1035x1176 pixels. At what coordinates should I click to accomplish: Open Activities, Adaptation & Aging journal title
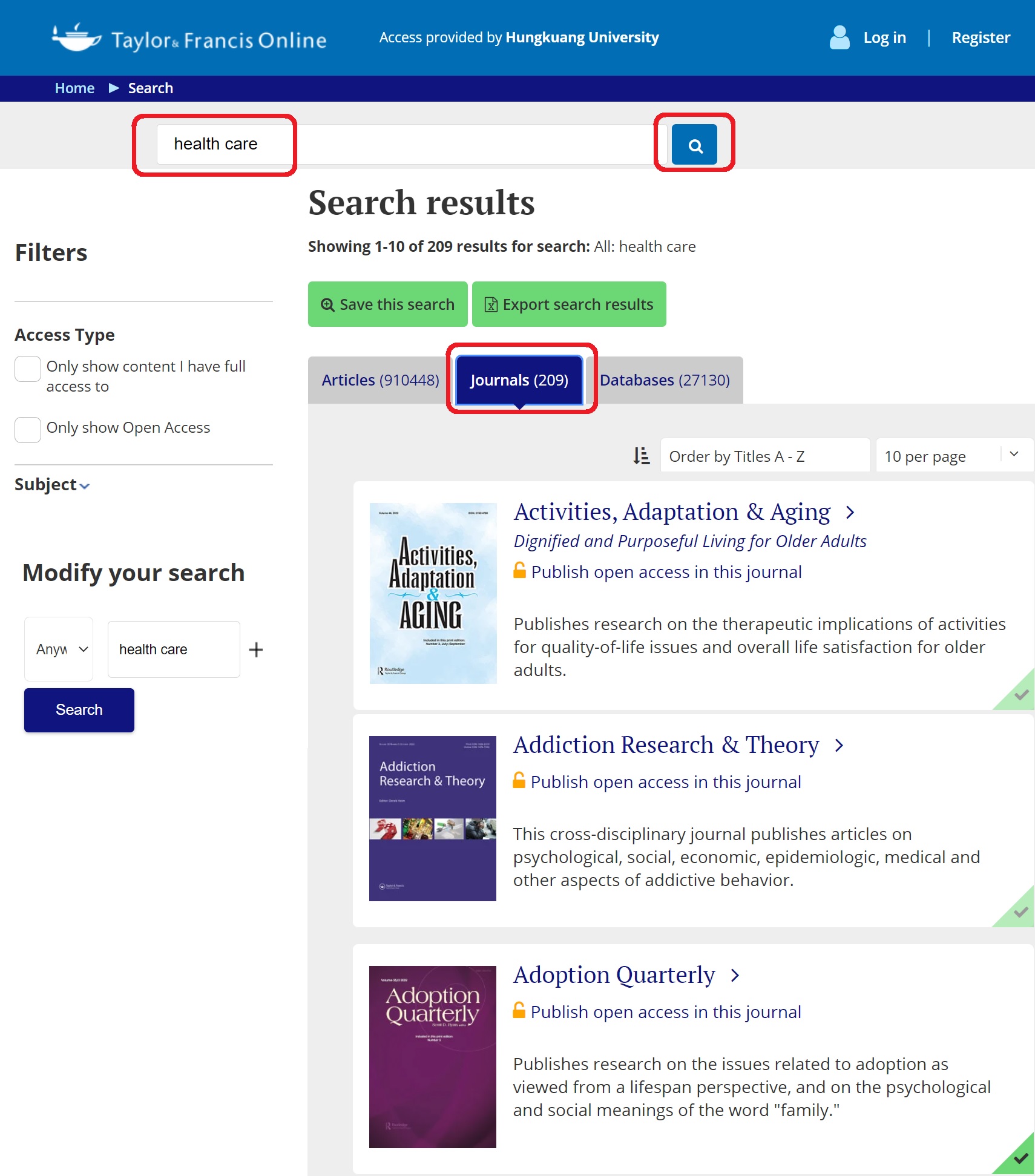[x=672, y=512]
